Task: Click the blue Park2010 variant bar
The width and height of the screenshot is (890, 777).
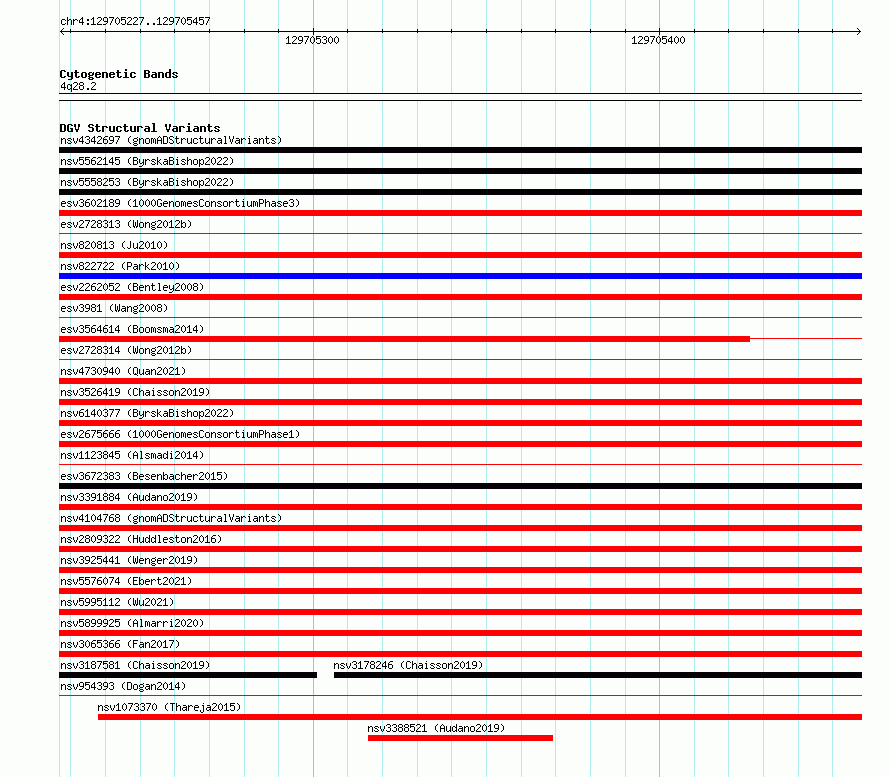Action: 460,276
